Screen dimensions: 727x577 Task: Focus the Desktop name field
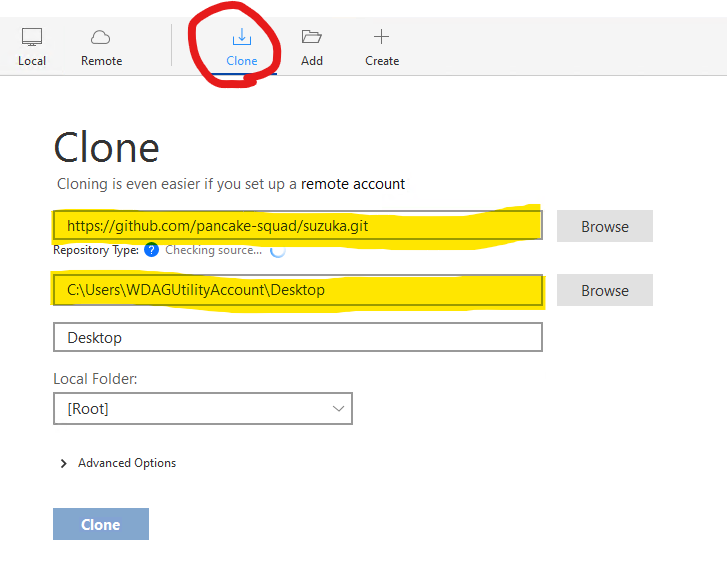(x=298, y=337)
